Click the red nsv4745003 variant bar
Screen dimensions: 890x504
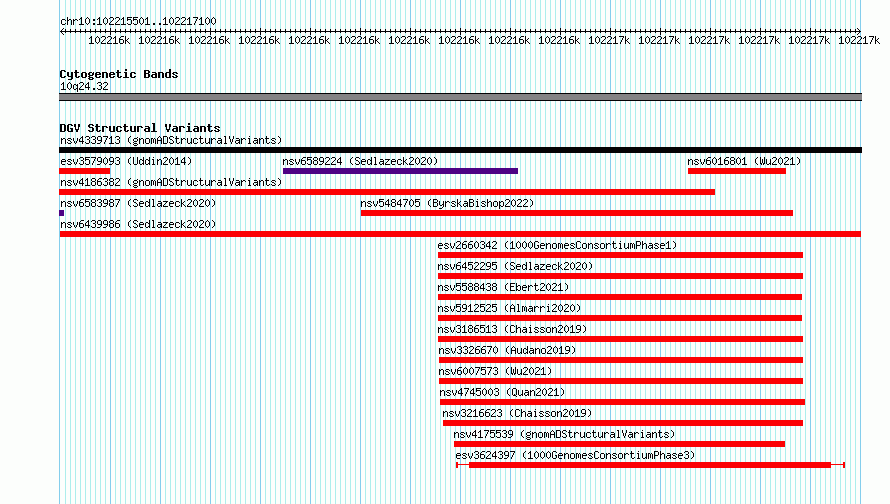click(622, 402)
